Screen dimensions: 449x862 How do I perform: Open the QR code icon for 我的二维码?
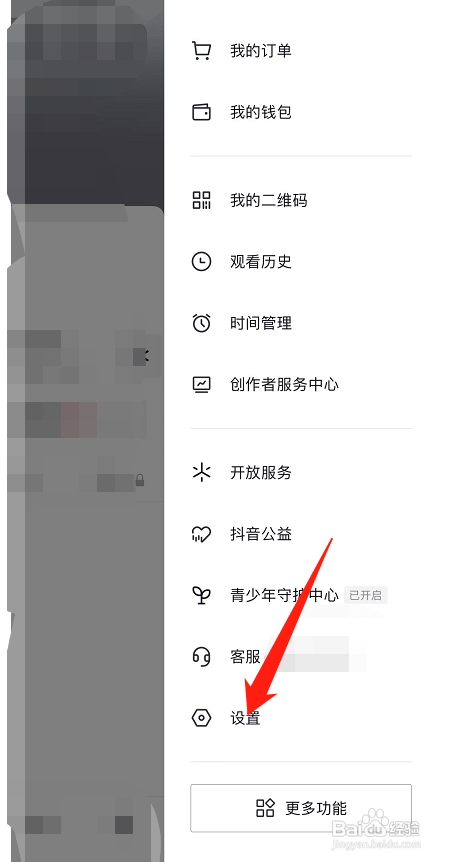click(x=201, y=200)
